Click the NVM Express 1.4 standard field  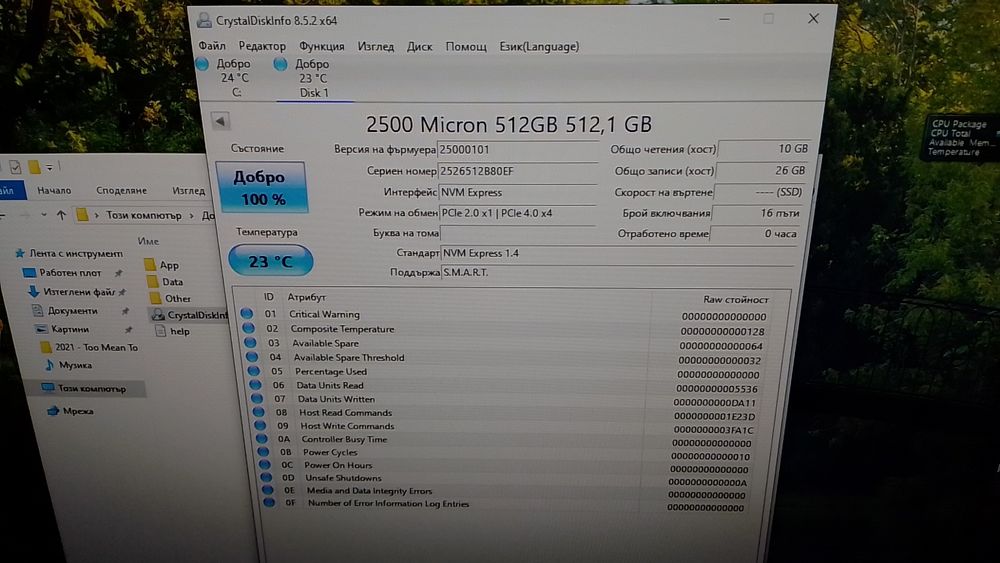click(x=619, y=253)
